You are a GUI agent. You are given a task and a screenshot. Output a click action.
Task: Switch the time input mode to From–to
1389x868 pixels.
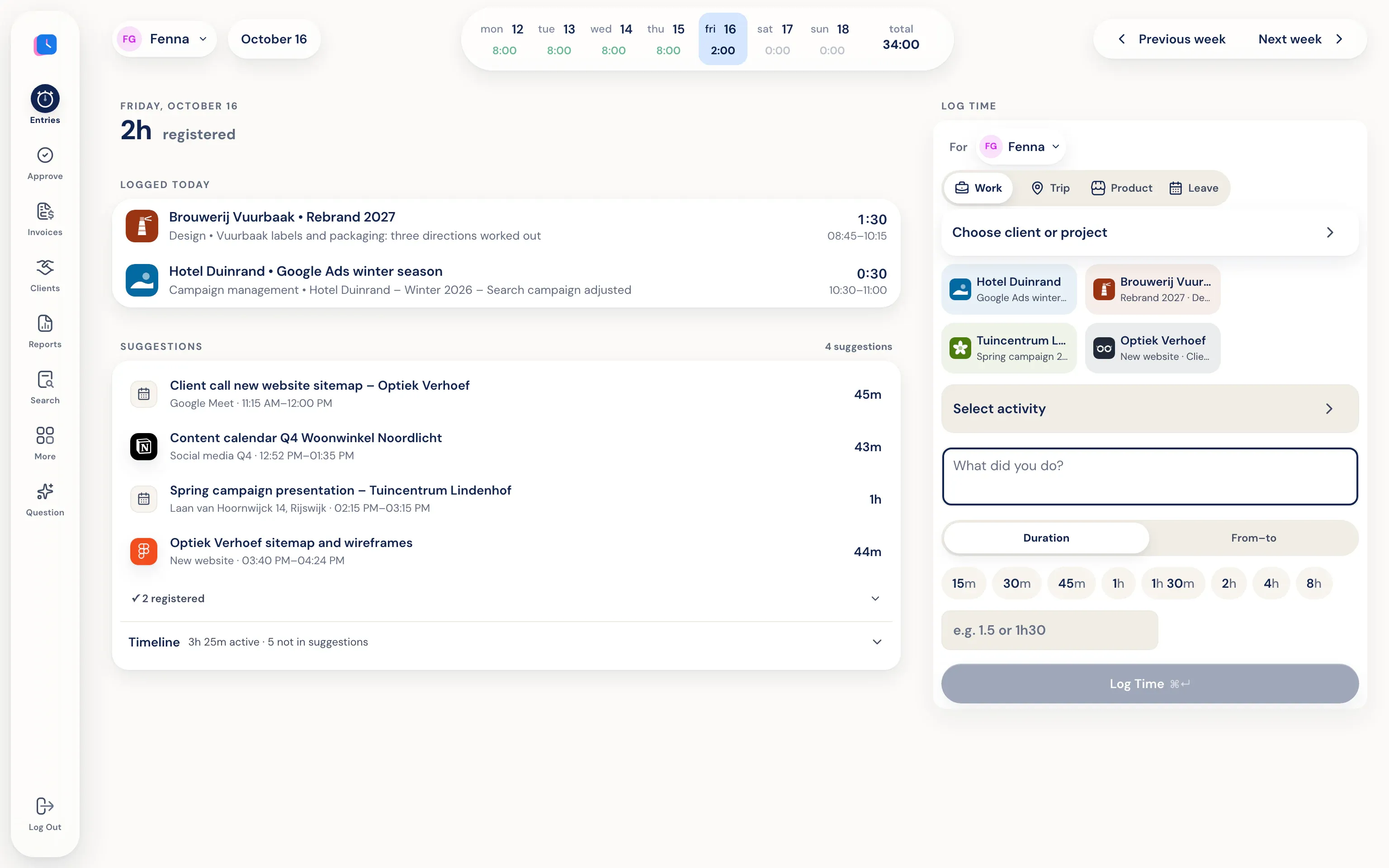pos(1253,538)
